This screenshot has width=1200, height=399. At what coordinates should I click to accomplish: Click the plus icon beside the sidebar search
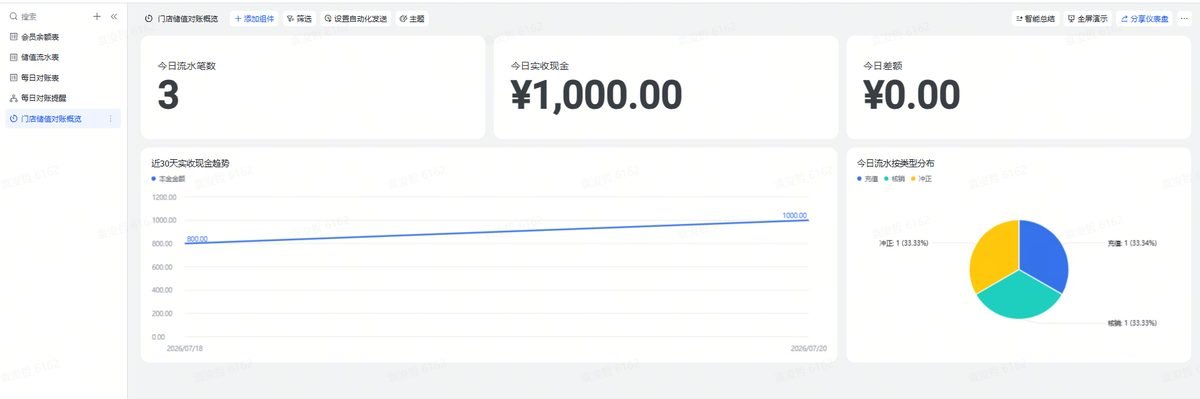pos(96,17)
